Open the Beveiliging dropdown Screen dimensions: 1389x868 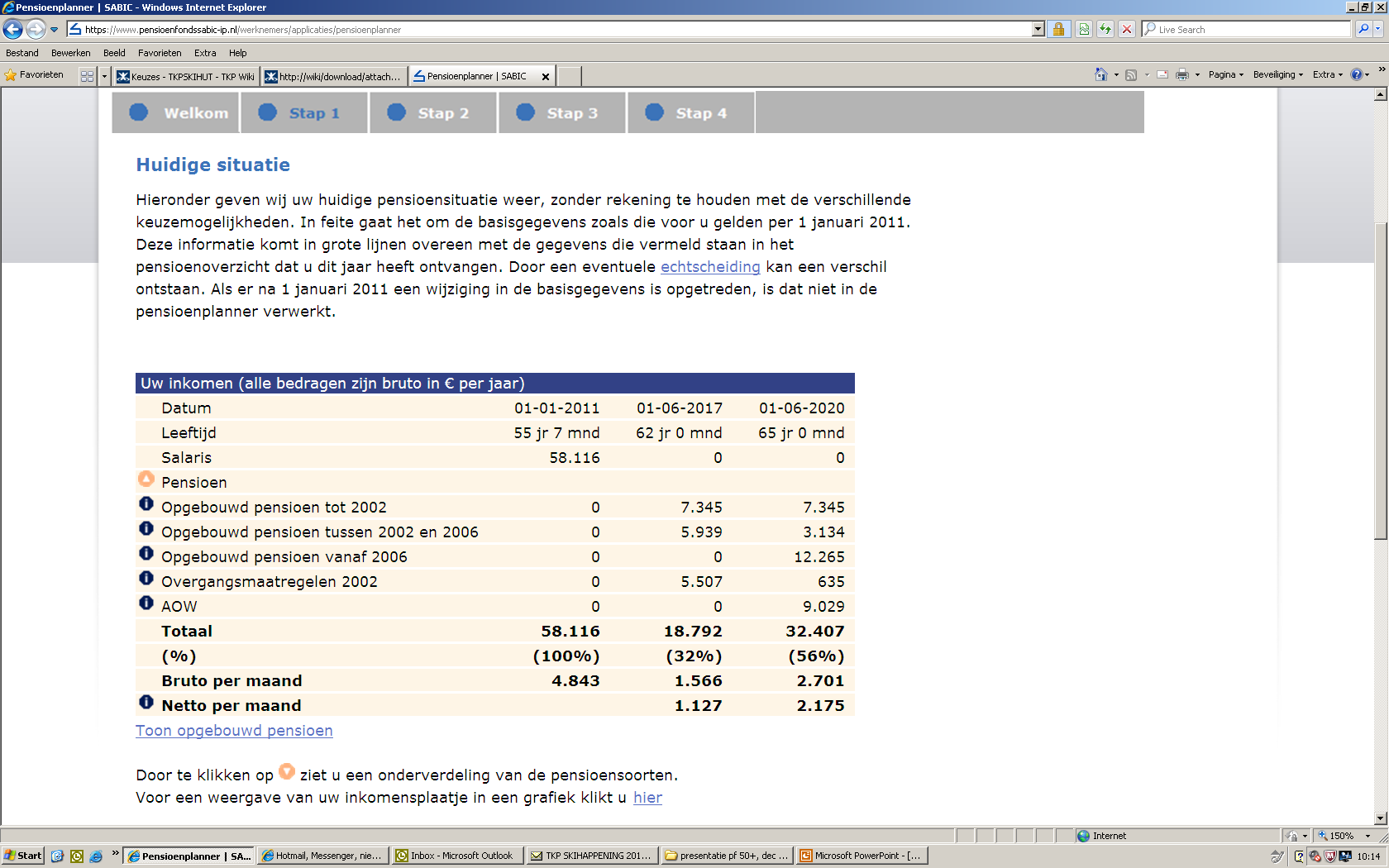[x=1277, y=74]
